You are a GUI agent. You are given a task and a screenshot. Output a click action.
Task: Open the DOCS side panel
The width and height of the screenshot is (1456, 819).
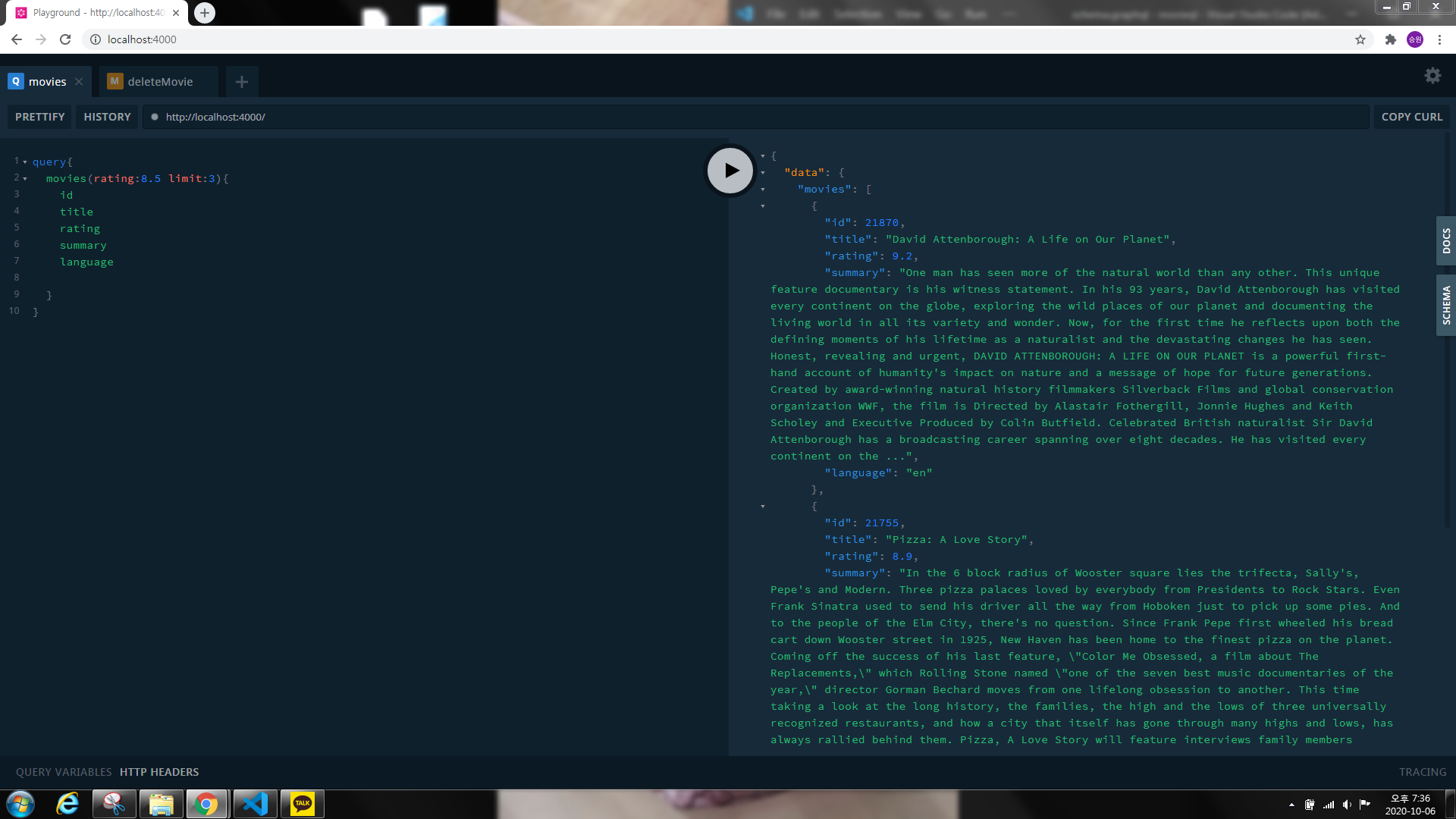(x=1446, y=241)
